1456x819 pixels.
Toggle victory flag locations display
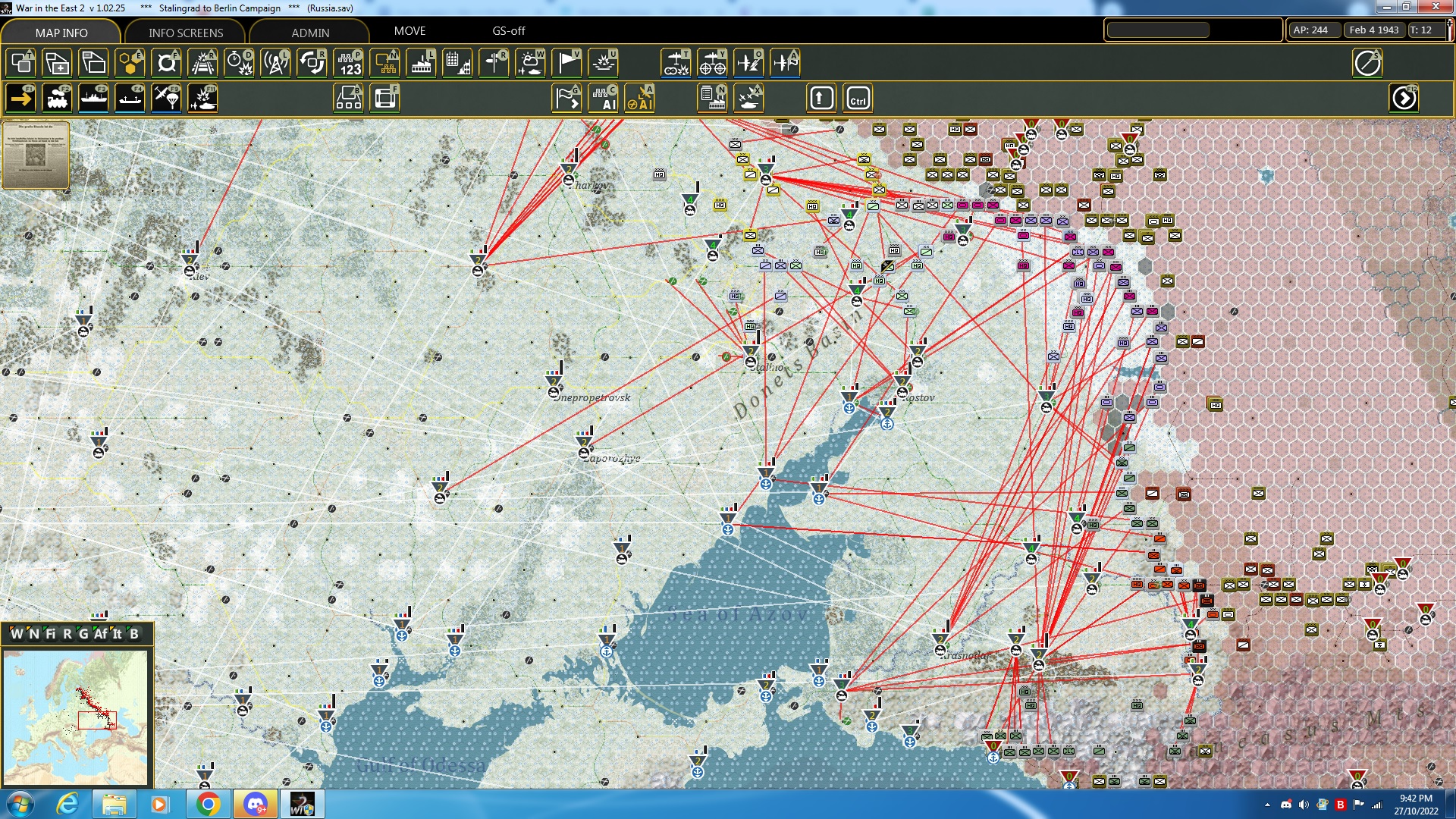click(x=566, y=63)
